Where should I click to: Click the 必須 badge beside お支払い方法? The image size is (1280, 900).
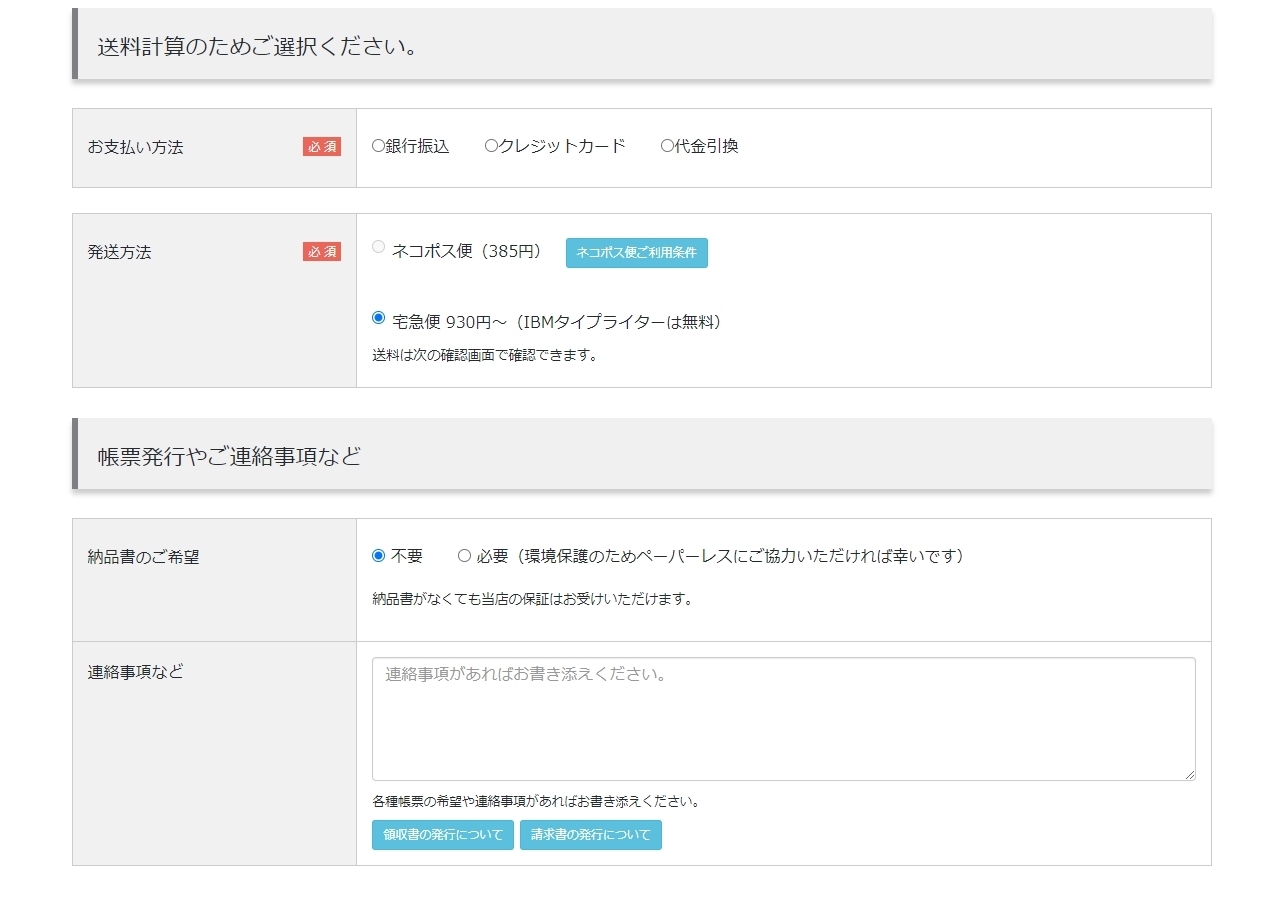point(322,147)
